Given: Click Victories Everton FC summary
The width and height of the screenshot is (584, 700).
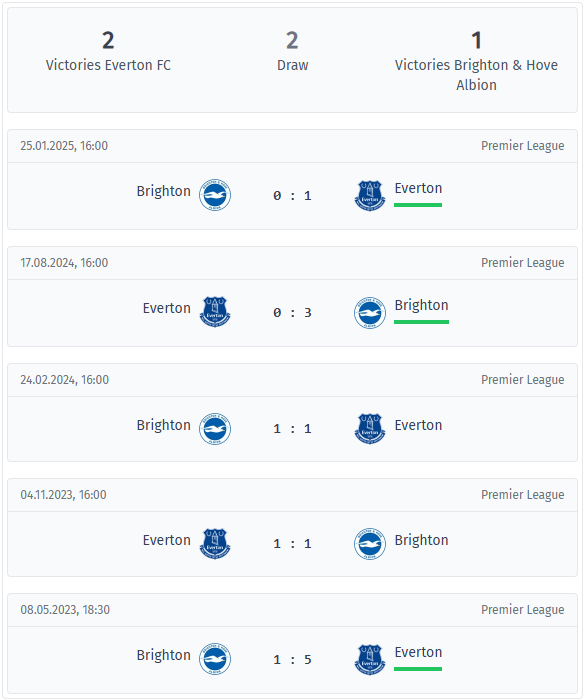Looking at the screenshot, I should [108, 51].
